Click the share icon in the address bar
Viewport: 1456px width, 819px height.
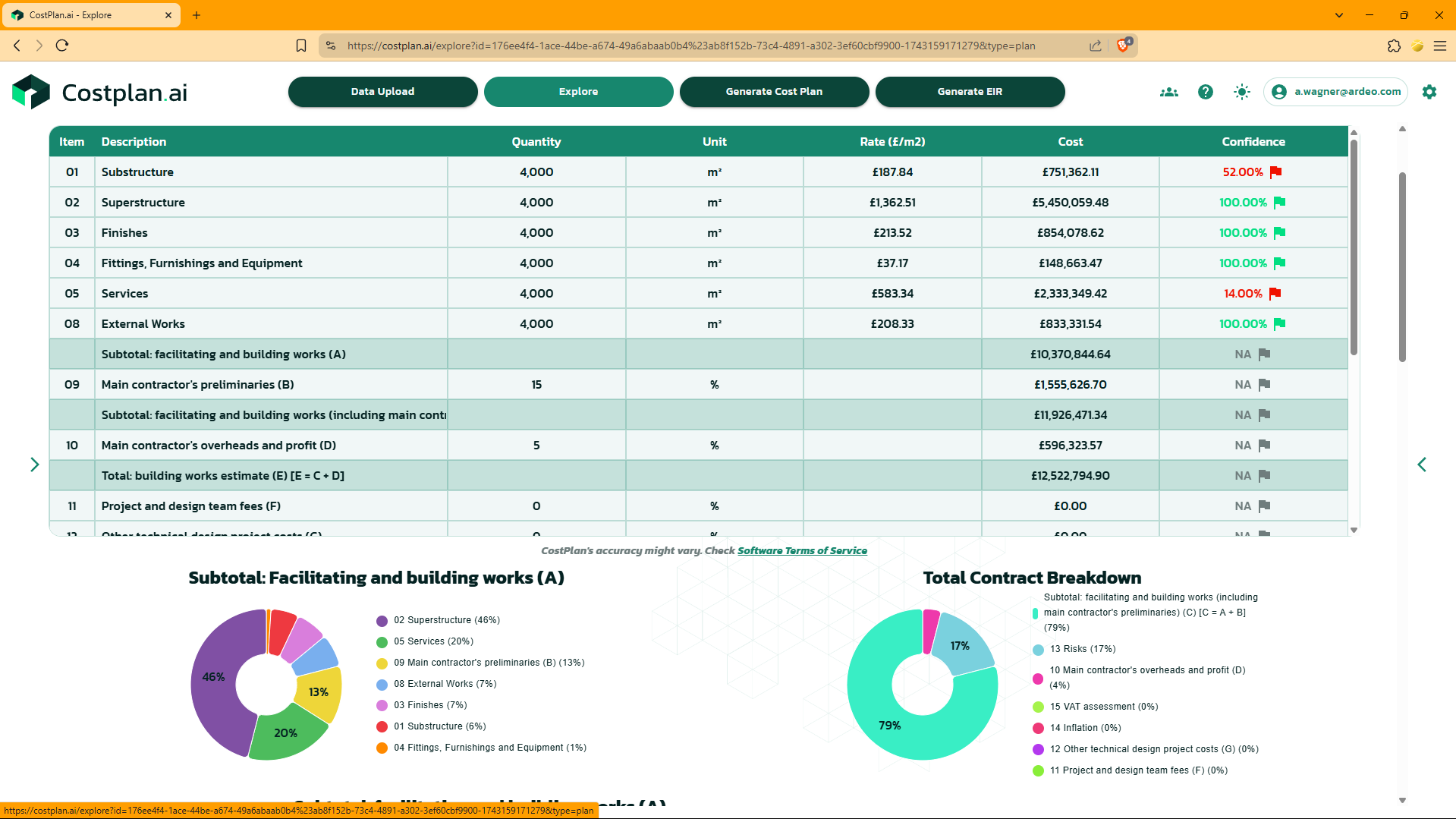[x=1095, y=46]
